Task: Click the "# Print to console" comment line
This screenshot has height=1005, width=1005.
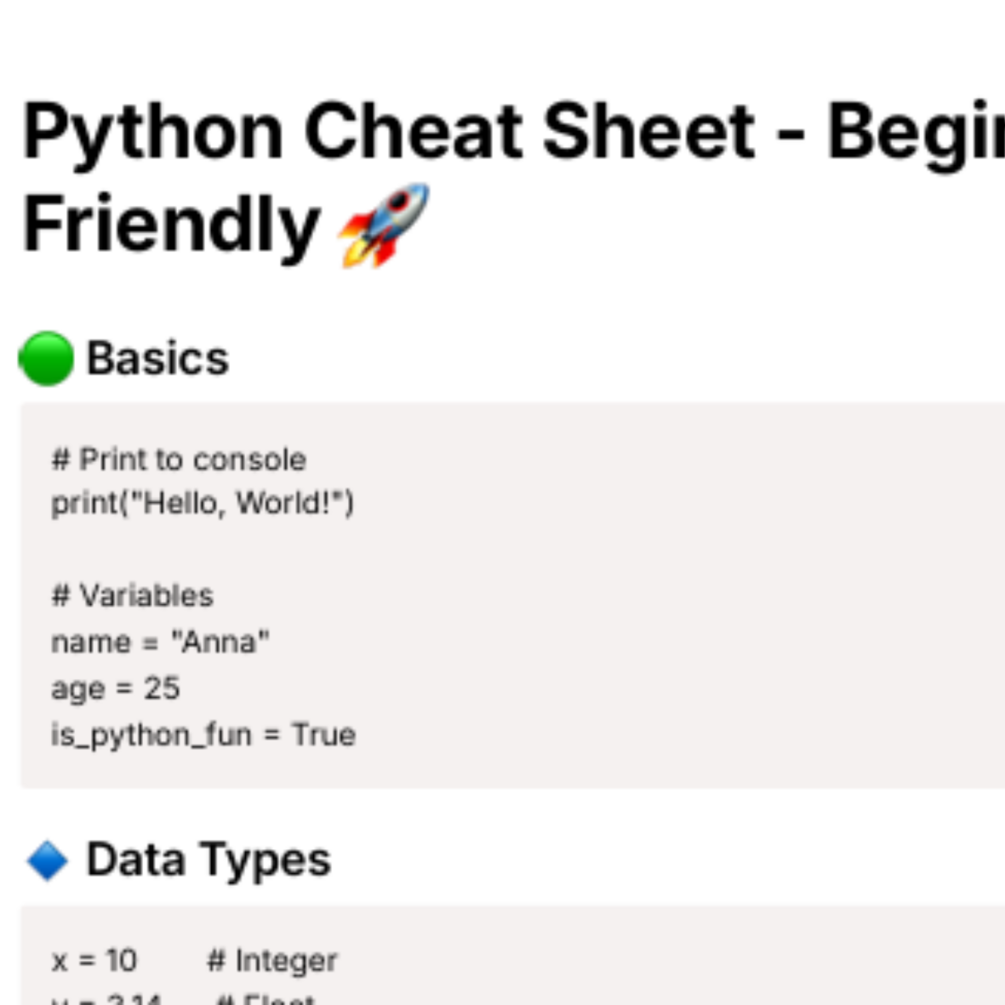Action: [178, 460]
